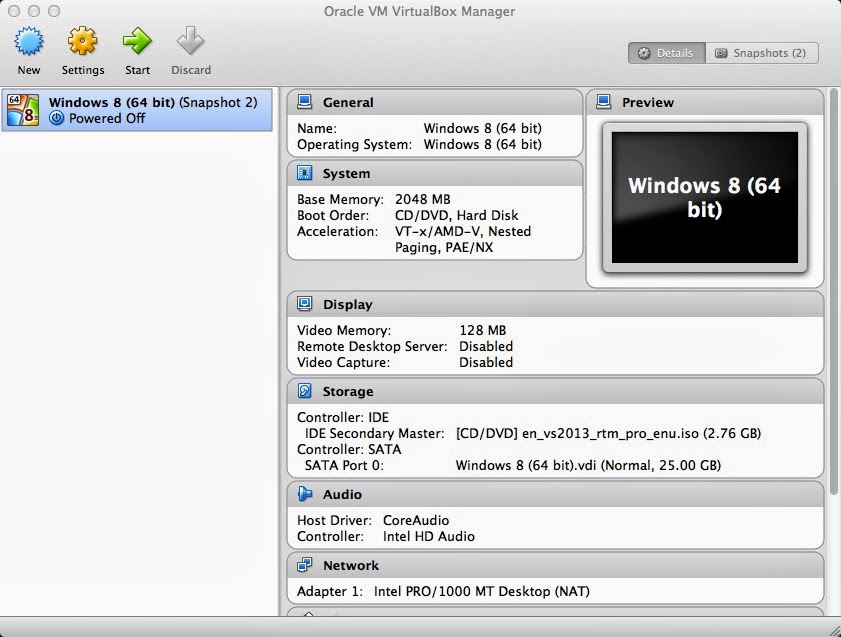Click the window resize grip corner
841x637 pixels.
click(x=834, y=631)
